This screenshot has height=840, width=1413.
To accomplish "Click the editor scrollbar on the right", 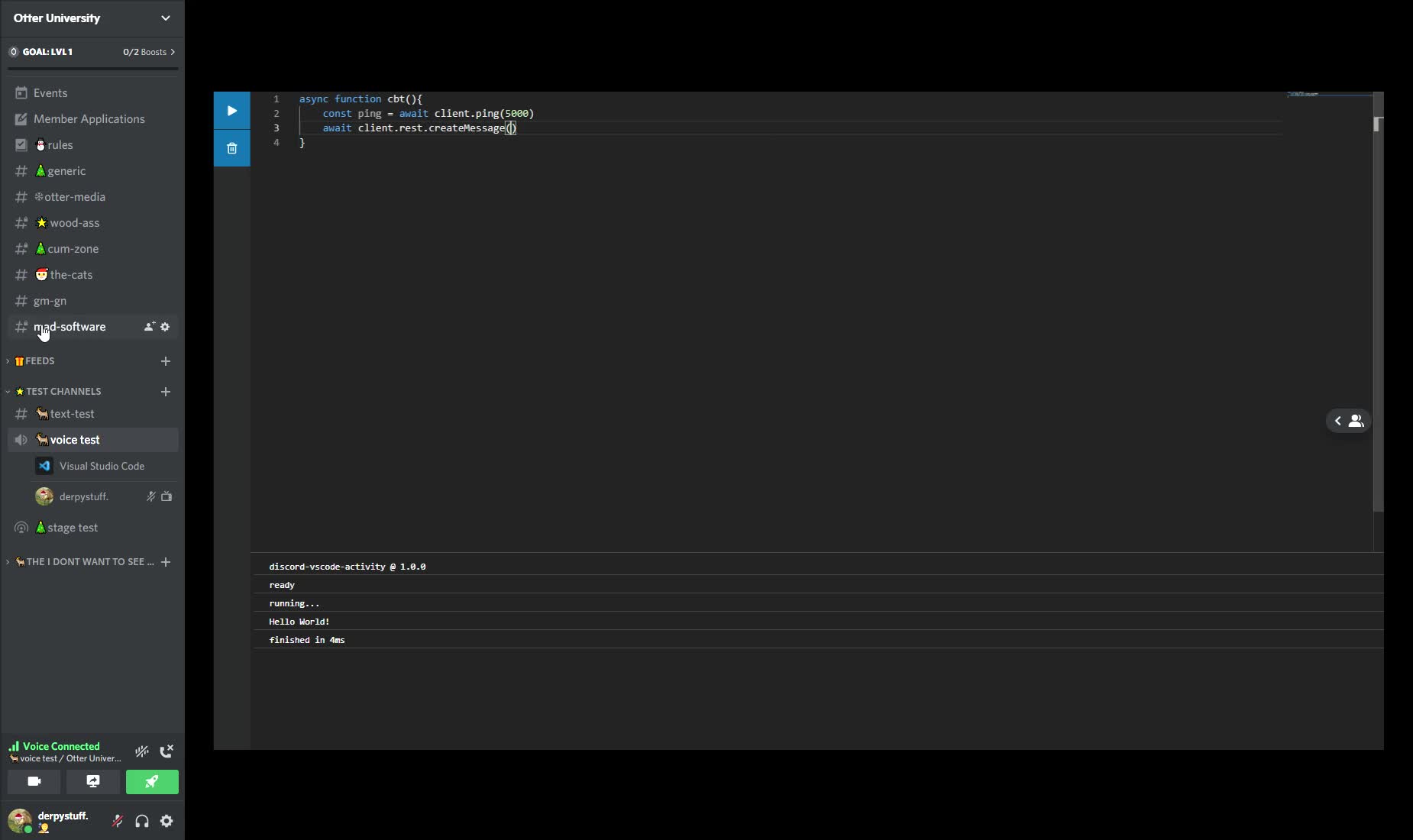I will pyautogui.click(x=1377, y=124).
